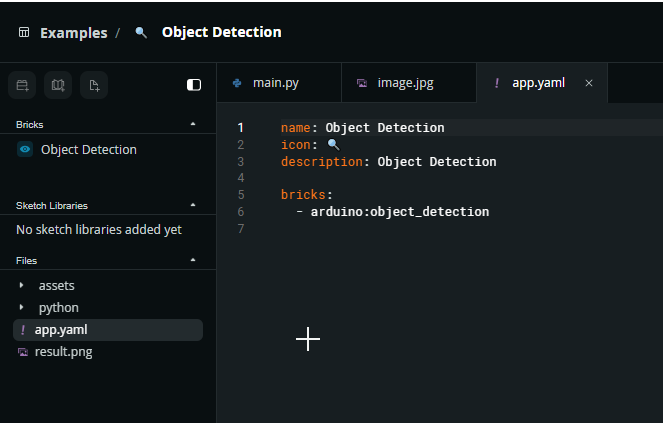Click the Object Detection page title
Screen dimensions: 663x423
pos(222,32)
